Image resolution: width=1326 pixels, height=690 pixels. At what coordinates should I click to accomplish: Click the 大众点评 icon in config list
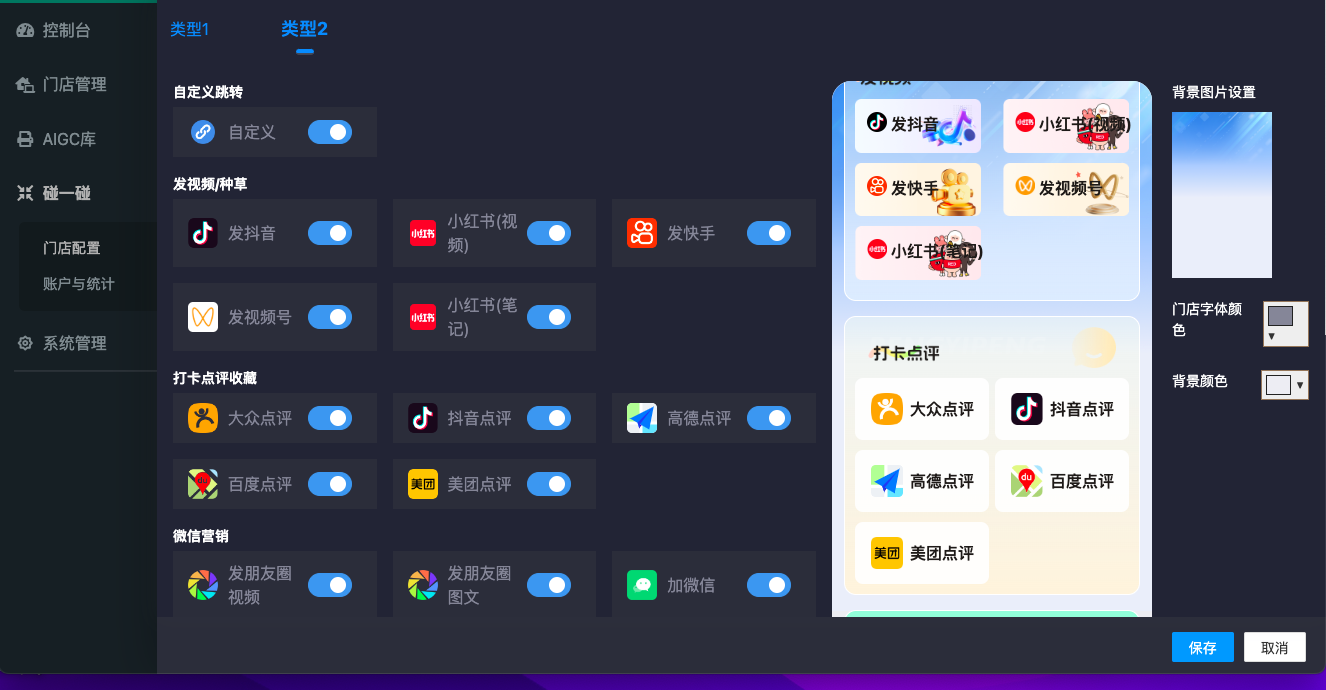(203, 417)
